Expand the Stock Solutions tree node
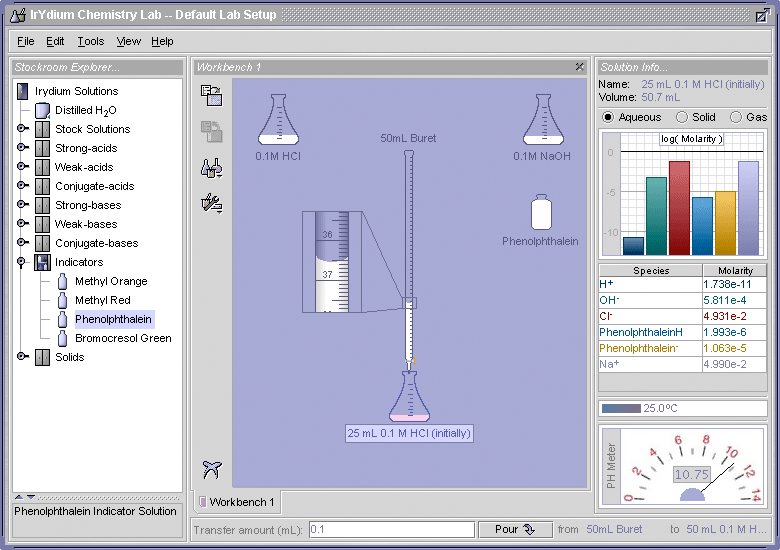This screenshot has width=780, height=550. click(x=22, y=128)
